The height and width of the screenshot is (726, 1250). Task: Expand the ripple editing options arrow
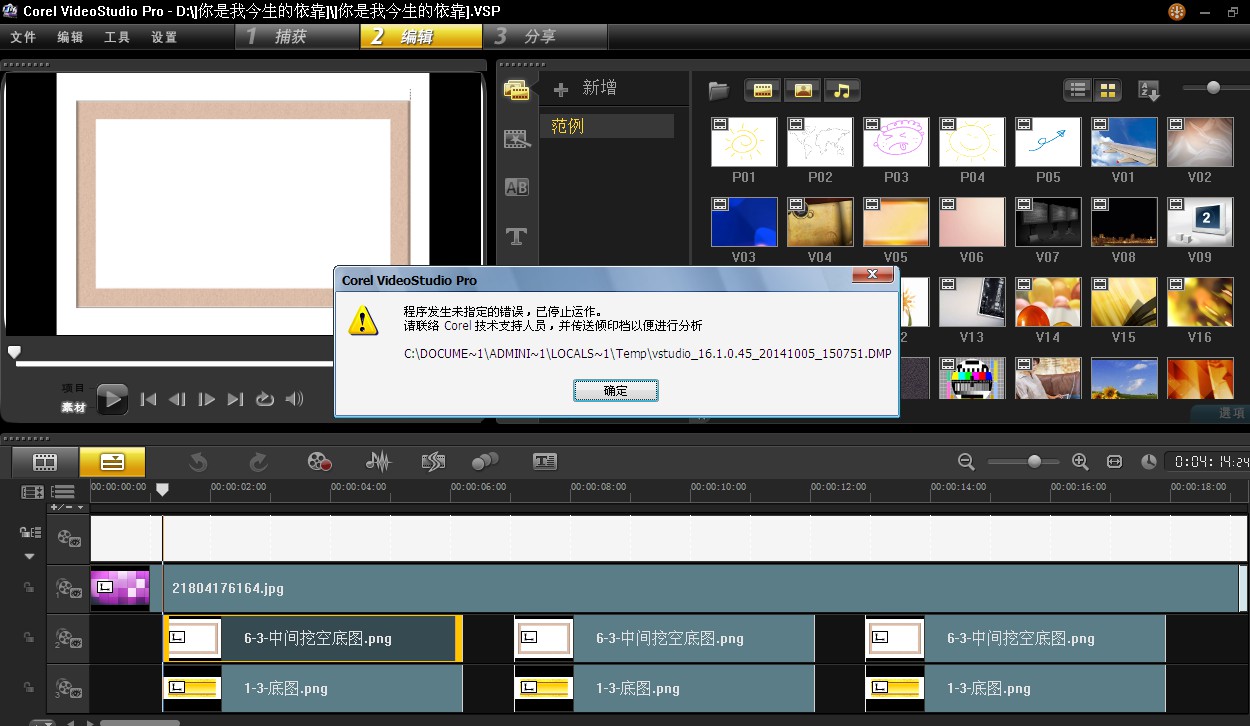[x=29, y=556]
